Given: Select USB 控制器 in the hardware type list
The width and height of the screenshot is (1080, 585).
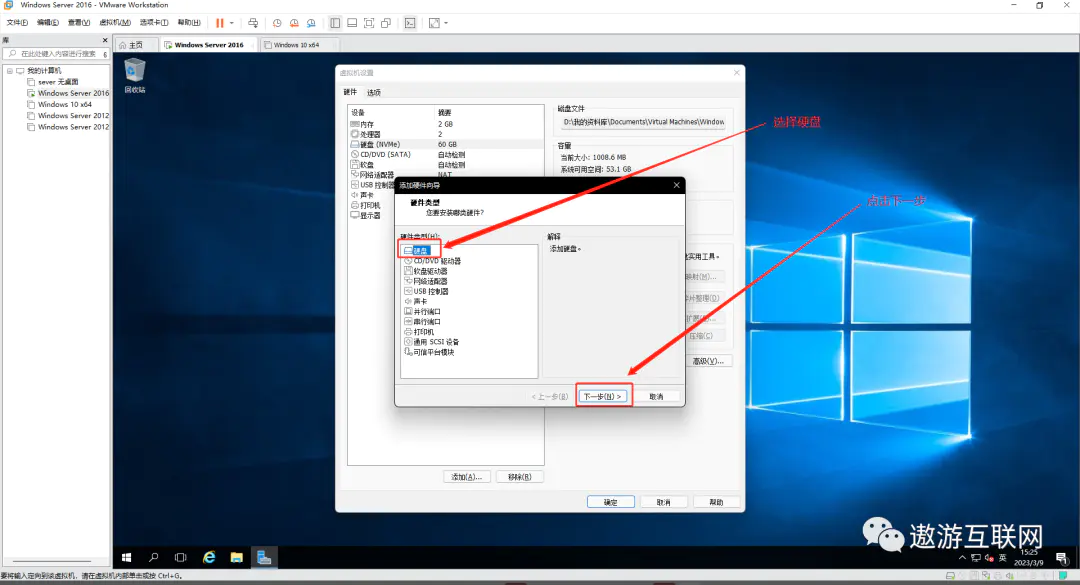Looking at the screenshot, I should [430, 291].
